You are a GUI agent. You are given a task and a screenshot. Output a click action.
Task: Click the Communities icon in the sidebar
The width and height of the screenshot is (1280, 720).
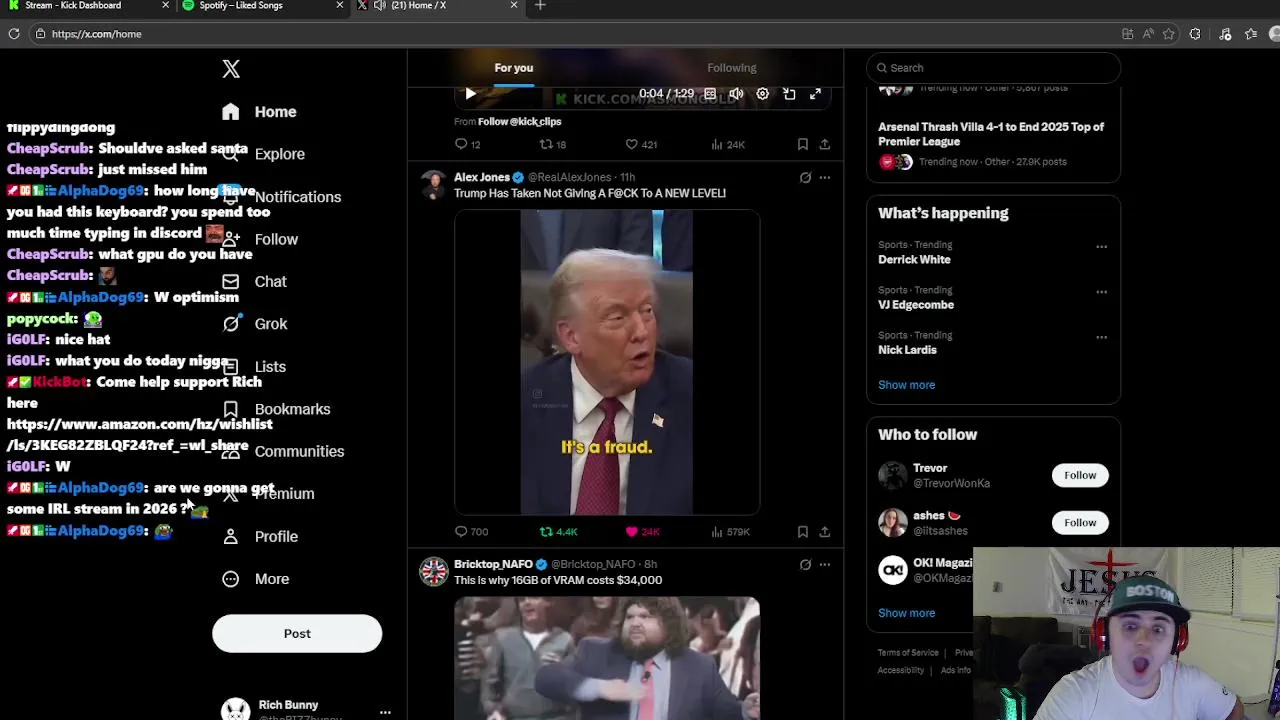pyautogui.click(x=231, y=451)
